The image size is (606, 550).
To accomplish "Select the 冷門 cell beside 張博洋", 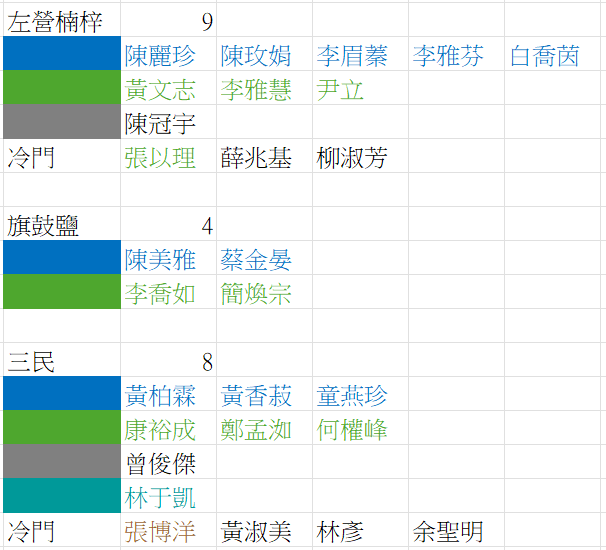I will point(62,530).
